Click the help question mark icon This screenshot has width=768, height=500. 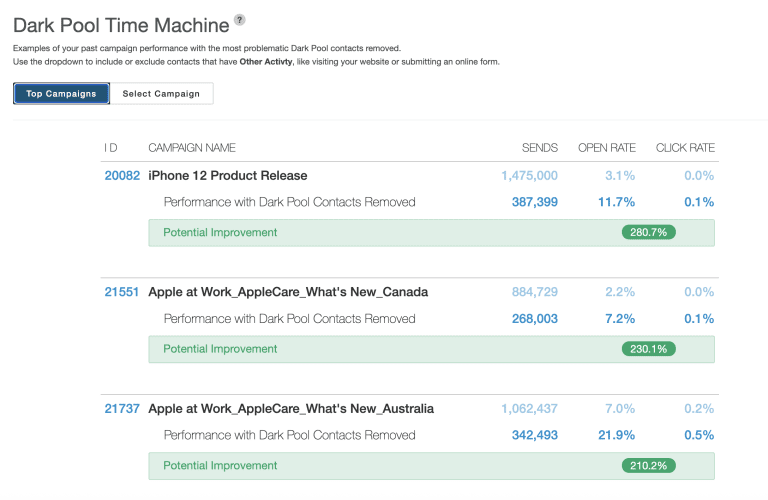click(x=239, y=20)
